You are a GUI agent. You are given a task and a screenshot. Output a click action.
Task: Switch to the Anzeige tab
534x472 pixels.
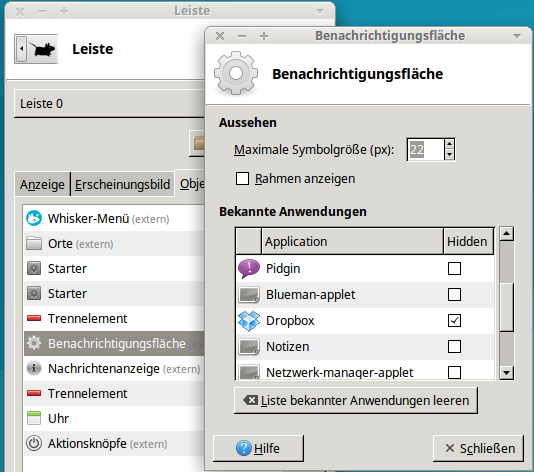42,185
